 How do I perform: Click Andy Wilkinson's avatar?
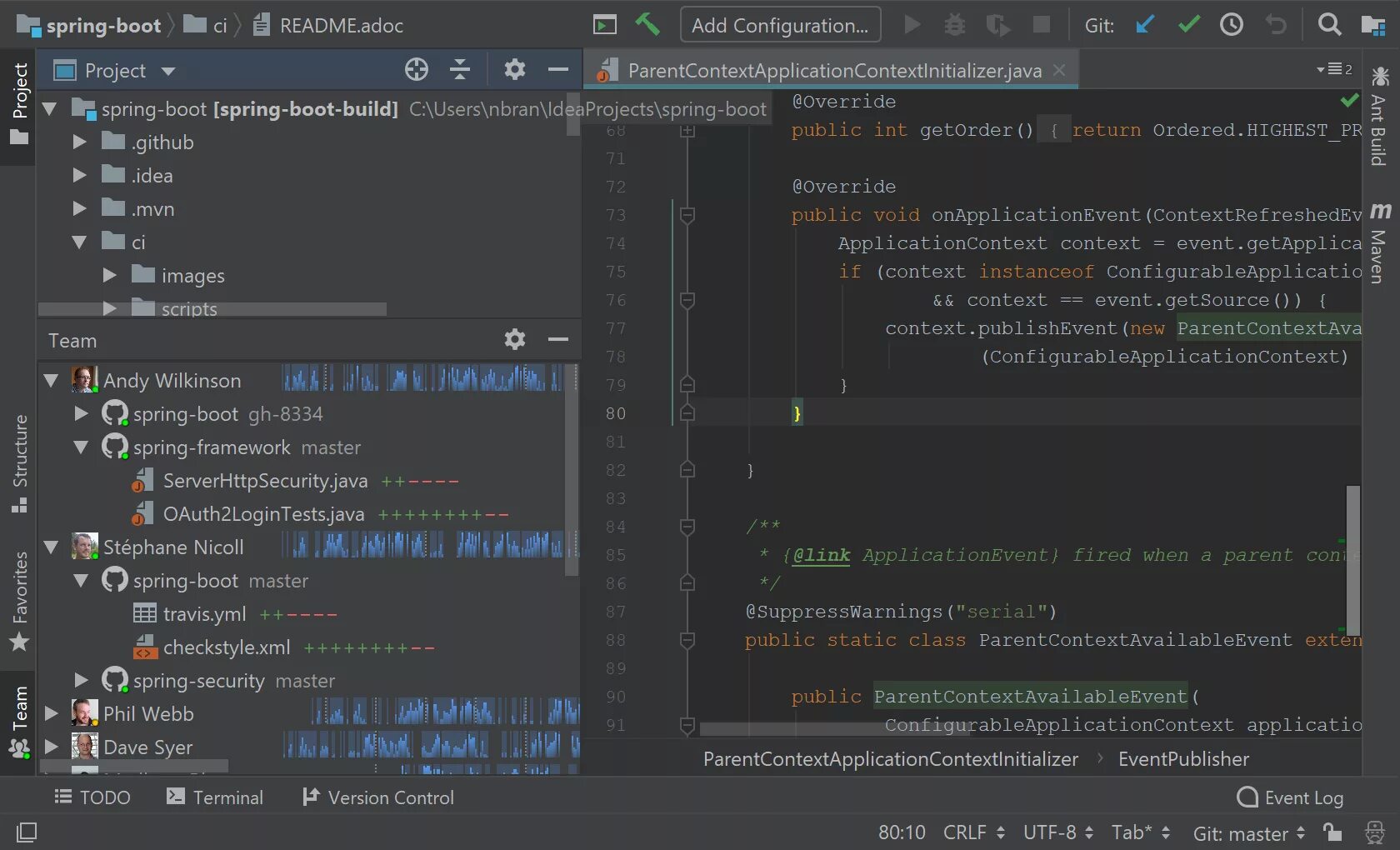[x=84, y=380]
